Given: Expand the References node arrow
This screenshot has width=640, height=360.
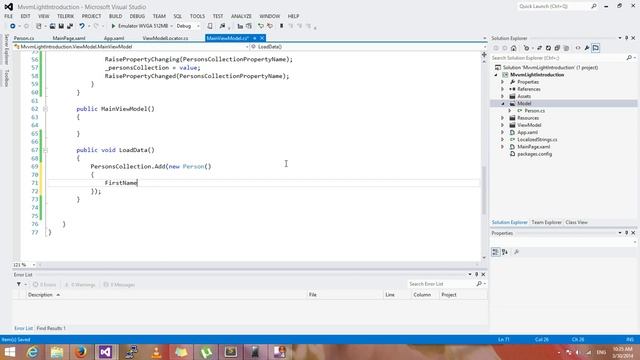Looking at the screenshot, I should [x=503, y=89].
